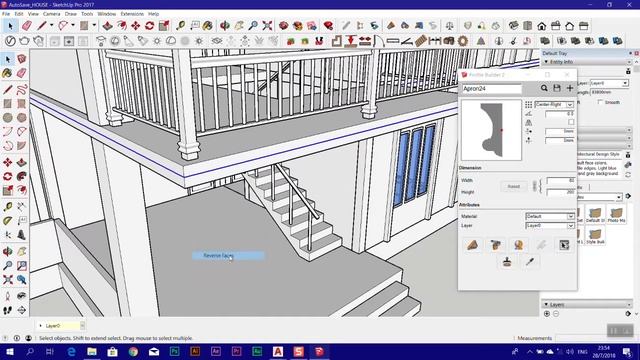Select the Zoom magnifier tool in top toolbar
Image resolution: width=640 pixels, height=360 pixels.
click(x=253, y=26)
